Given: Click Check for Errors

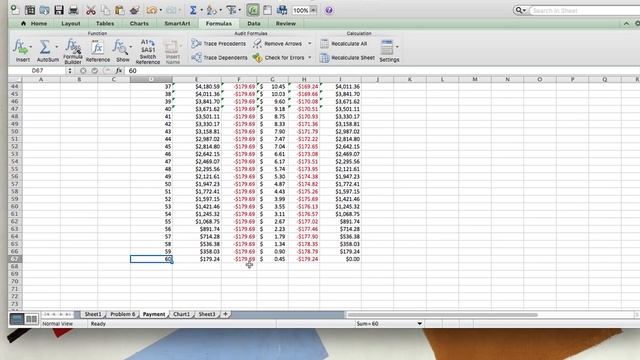Looking at the screenshot, I should (x=279, y=58).
